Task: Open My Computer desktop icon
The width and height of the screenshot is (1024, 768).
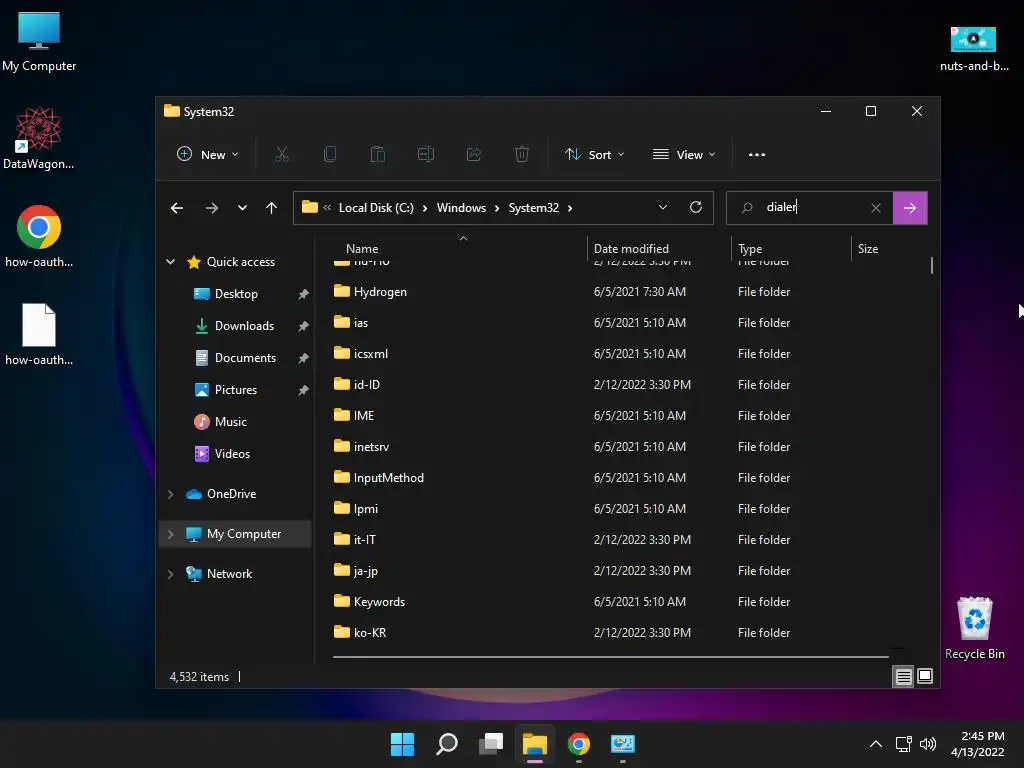Action: (39, 42)
